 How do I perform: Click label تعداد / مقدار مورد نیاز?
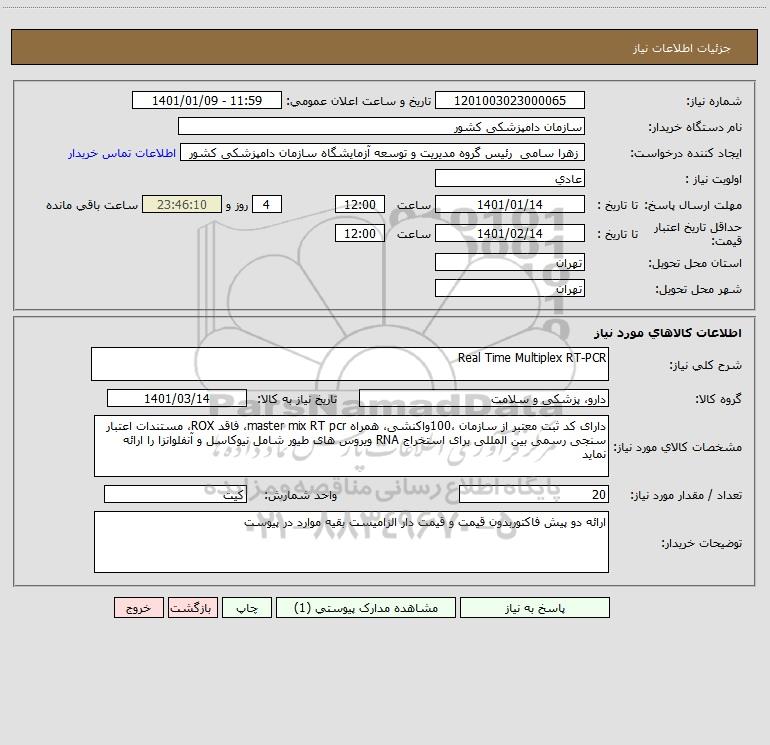point(686,495)
